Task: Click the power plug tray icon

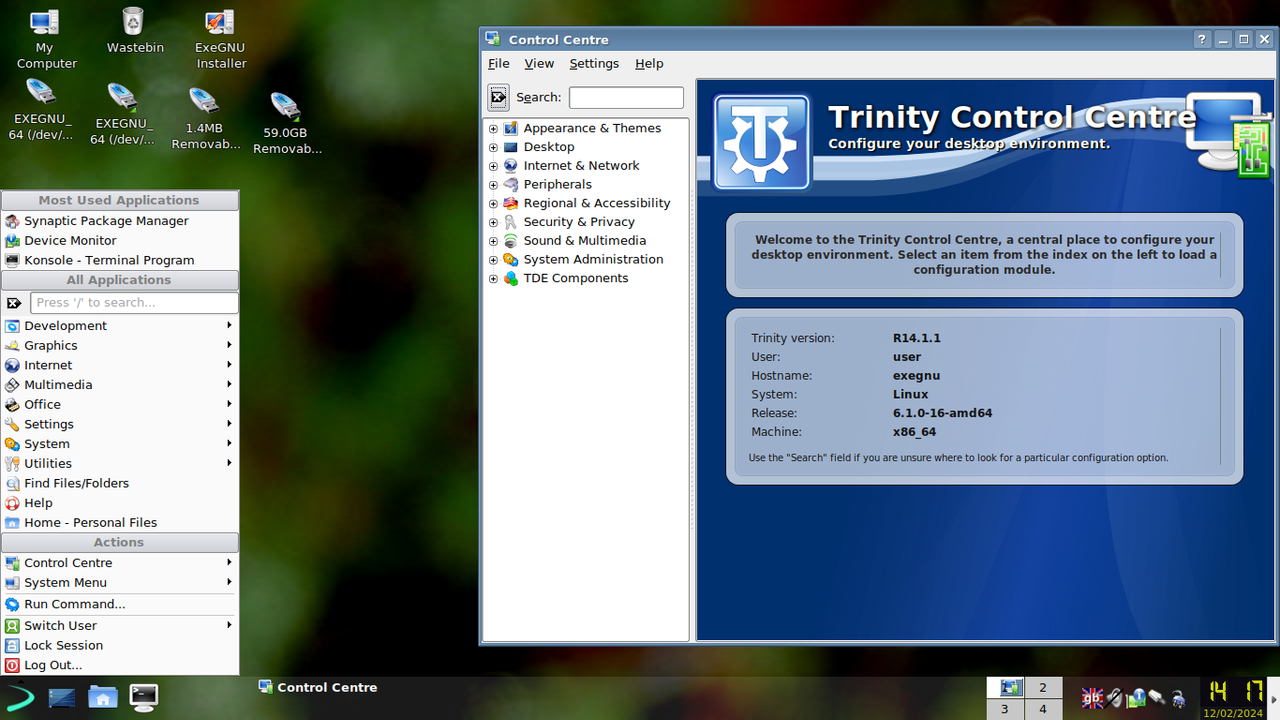Action: click(1179, 697)
